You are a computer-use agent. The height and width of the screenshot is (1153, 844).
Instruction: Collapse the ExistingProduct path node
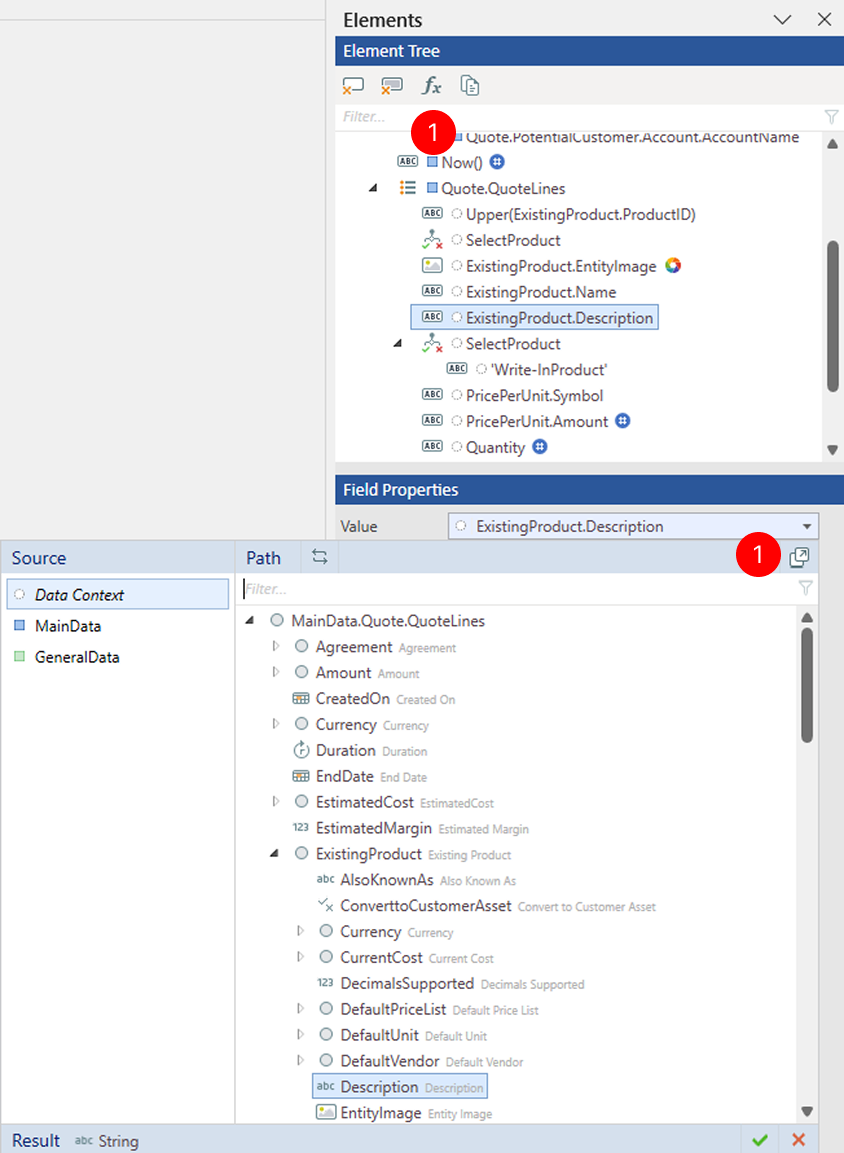click(x=274, y=854)
